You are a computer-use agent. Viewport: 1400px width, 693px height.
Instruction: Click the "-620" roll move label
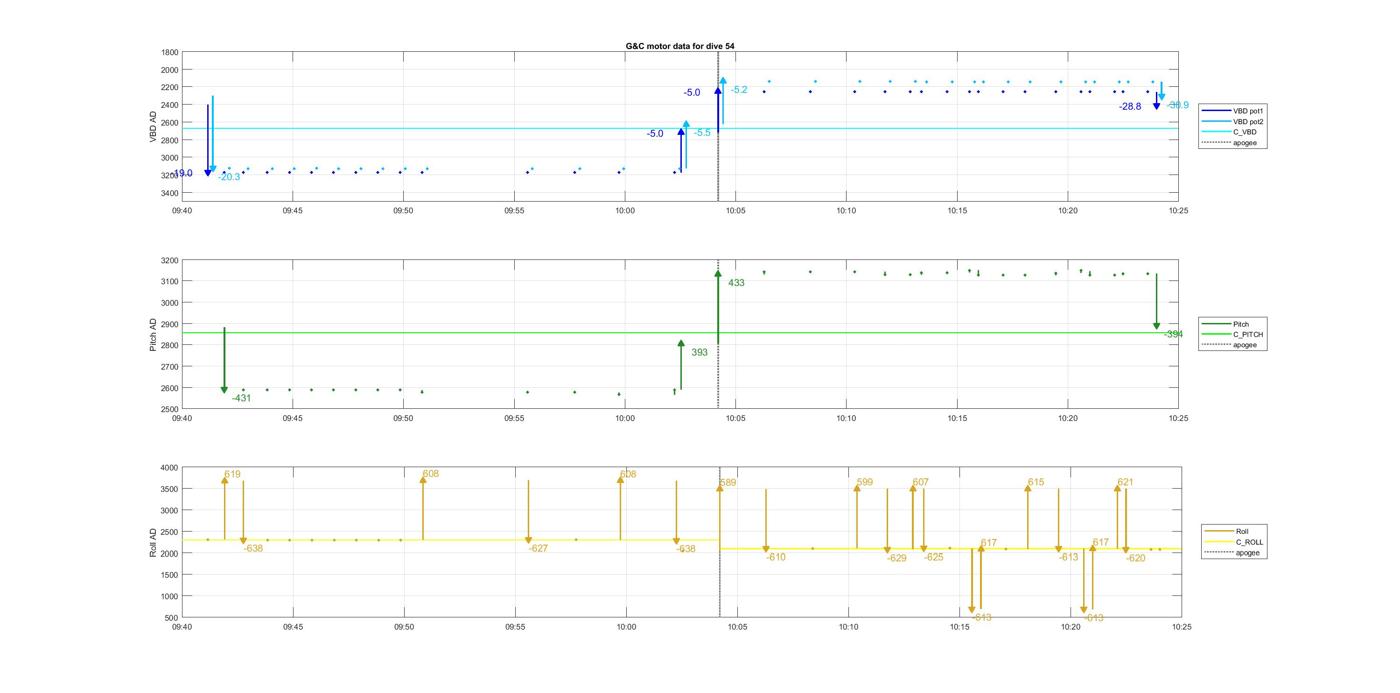1136,558
